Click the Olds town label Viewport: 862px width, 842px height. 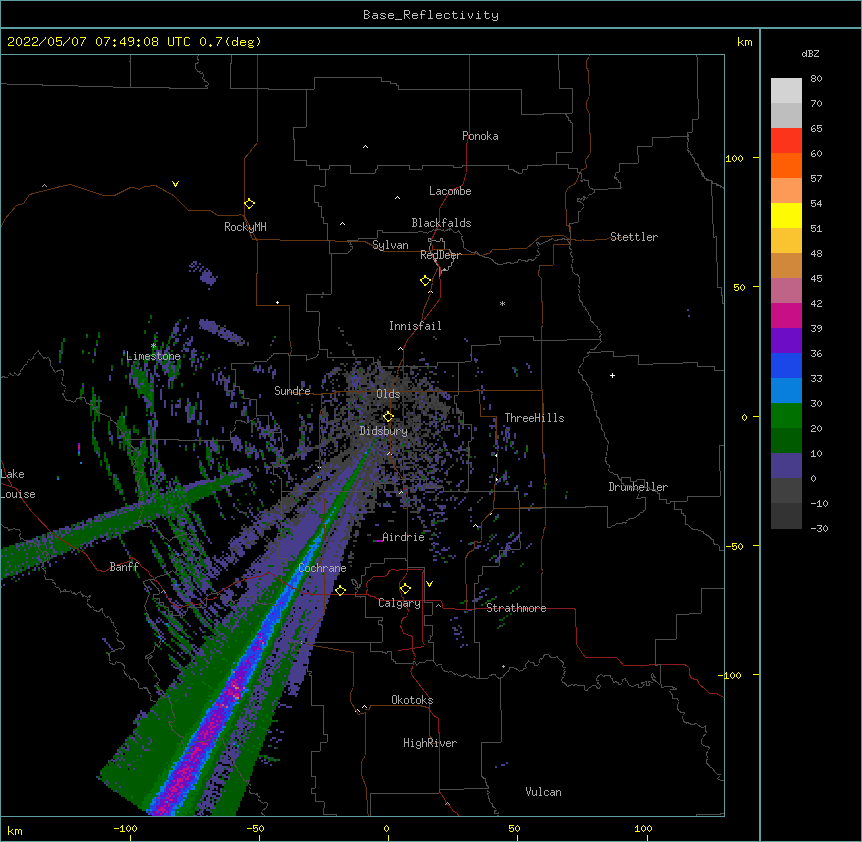[x=388, y=394]
